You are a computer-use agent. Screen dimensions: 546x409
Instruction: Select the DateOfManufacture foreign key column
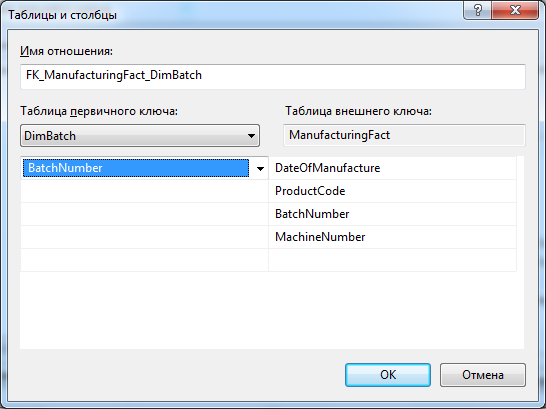click(x=392, y=168)
